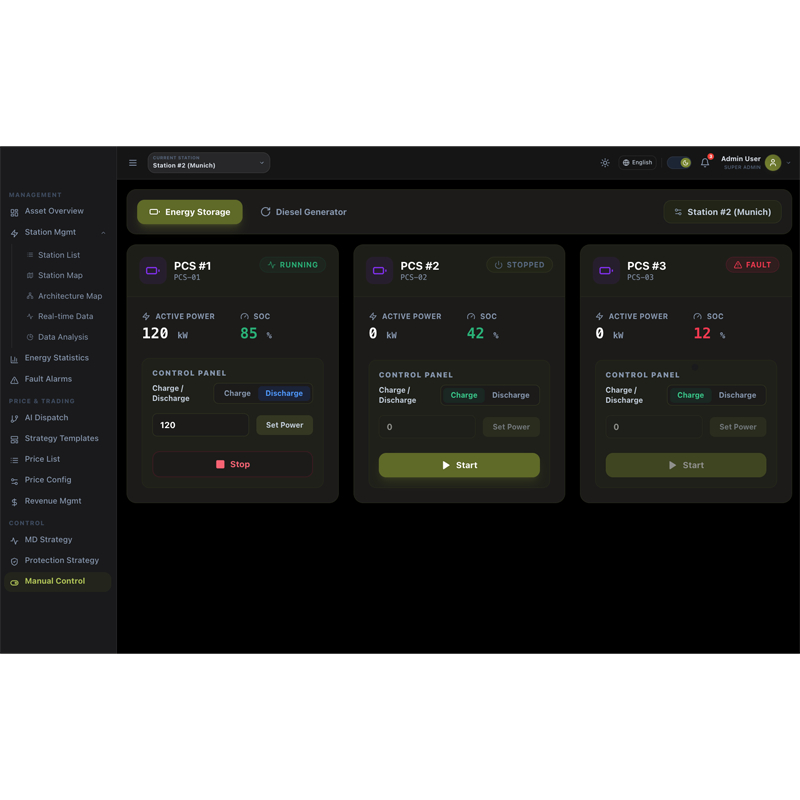Click the PCS #1 power input field
Viewport: 800px width, 800px height.
tap(200, 425)
